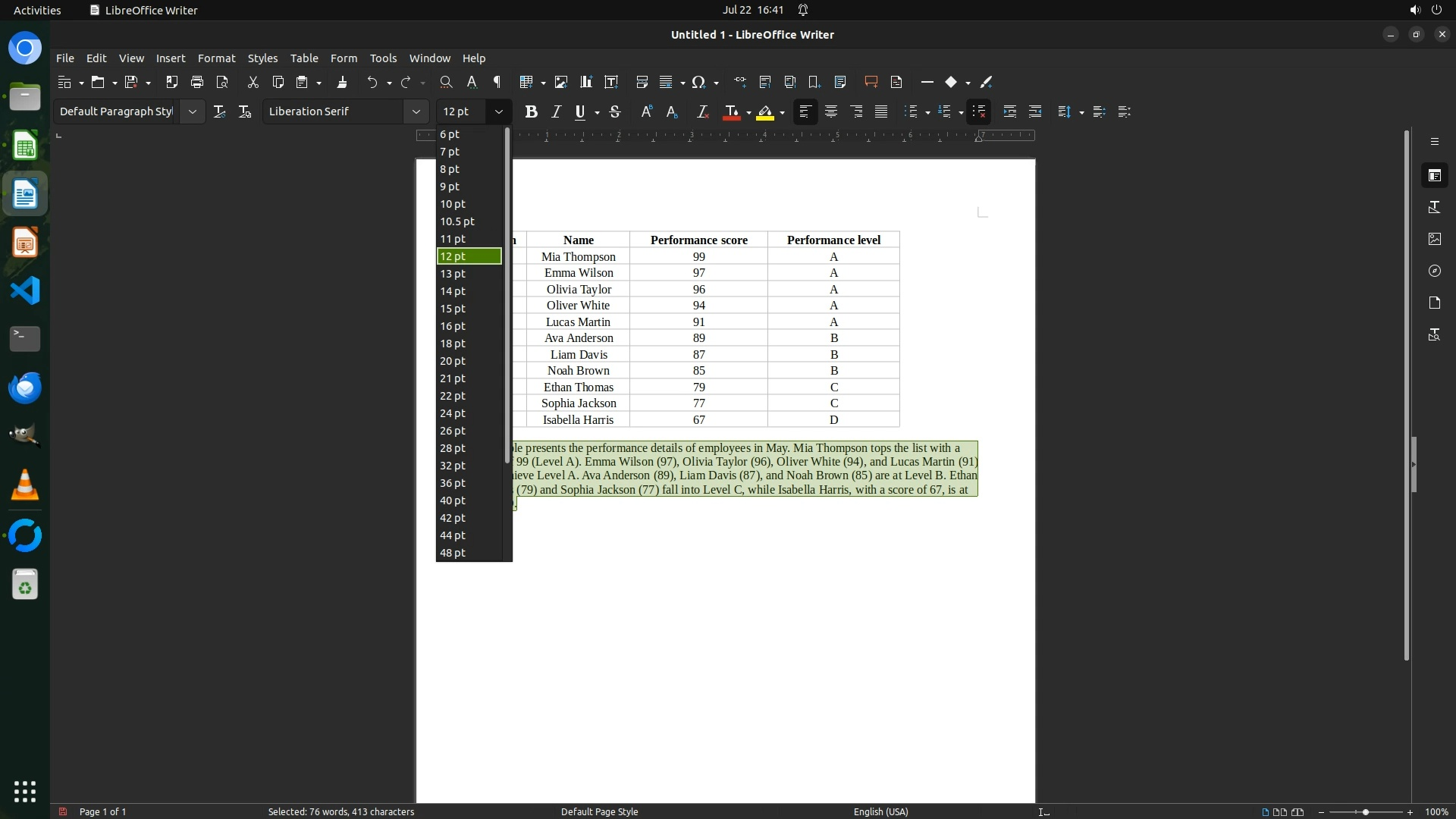Click the Clone Formatting paintbrush icon
This screenshot has width=1456, height=819.
342,82
